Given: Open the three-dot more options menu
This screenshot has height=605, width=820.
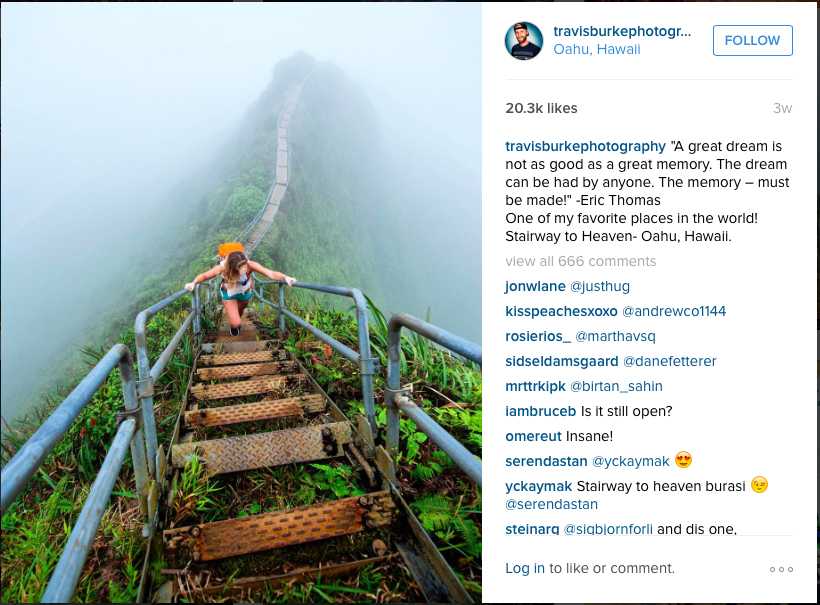Looking at the screenshot, I should coord(781,569).
